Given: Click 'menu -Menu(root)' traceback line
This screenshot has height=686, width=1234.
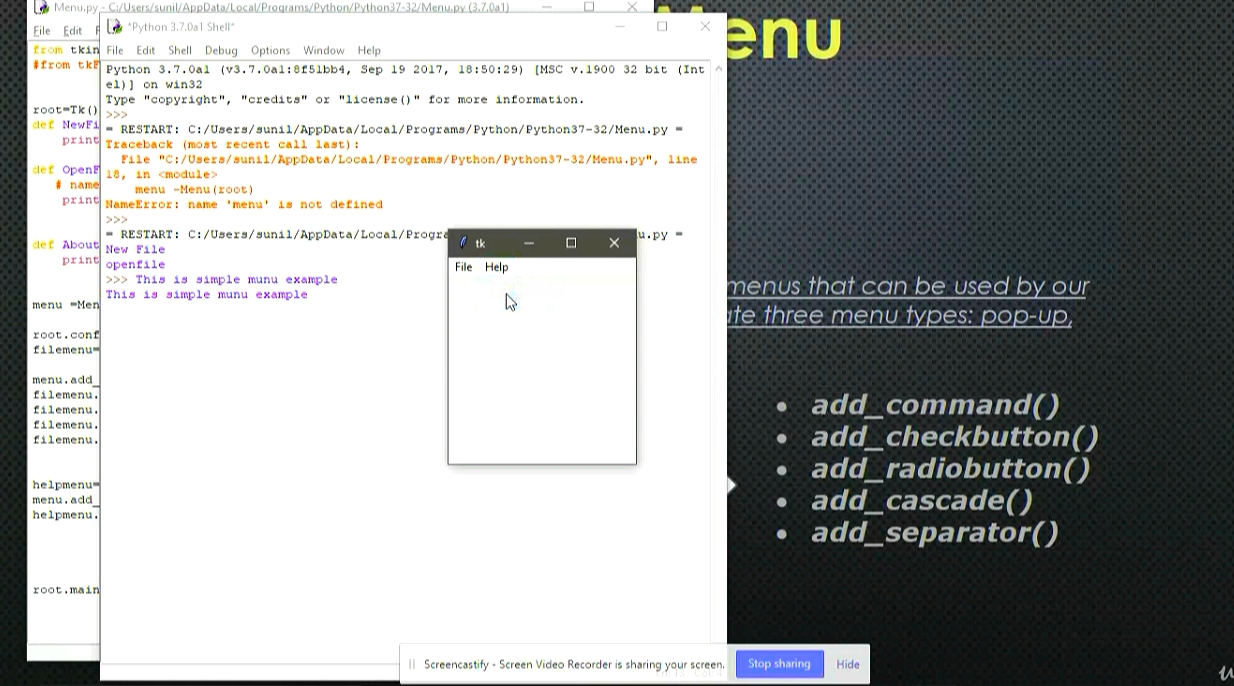Looking at the screenshot, I should [x=194, y=190].
